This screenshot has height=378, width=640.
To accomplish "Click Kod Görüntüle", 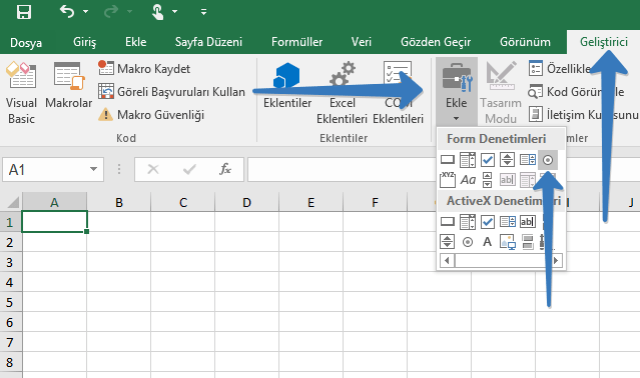I will pyautogui.click(x=576, y=92).
